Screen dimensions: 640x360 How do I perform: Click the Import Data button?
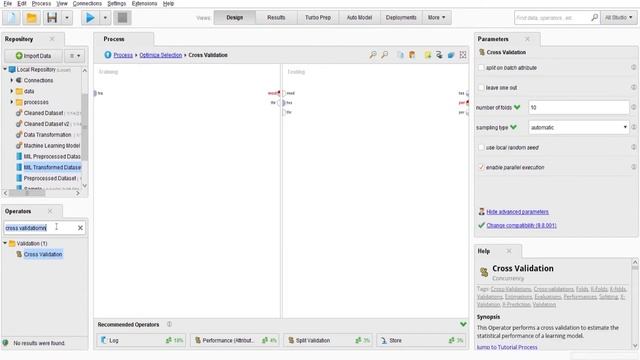click(33, 56)
